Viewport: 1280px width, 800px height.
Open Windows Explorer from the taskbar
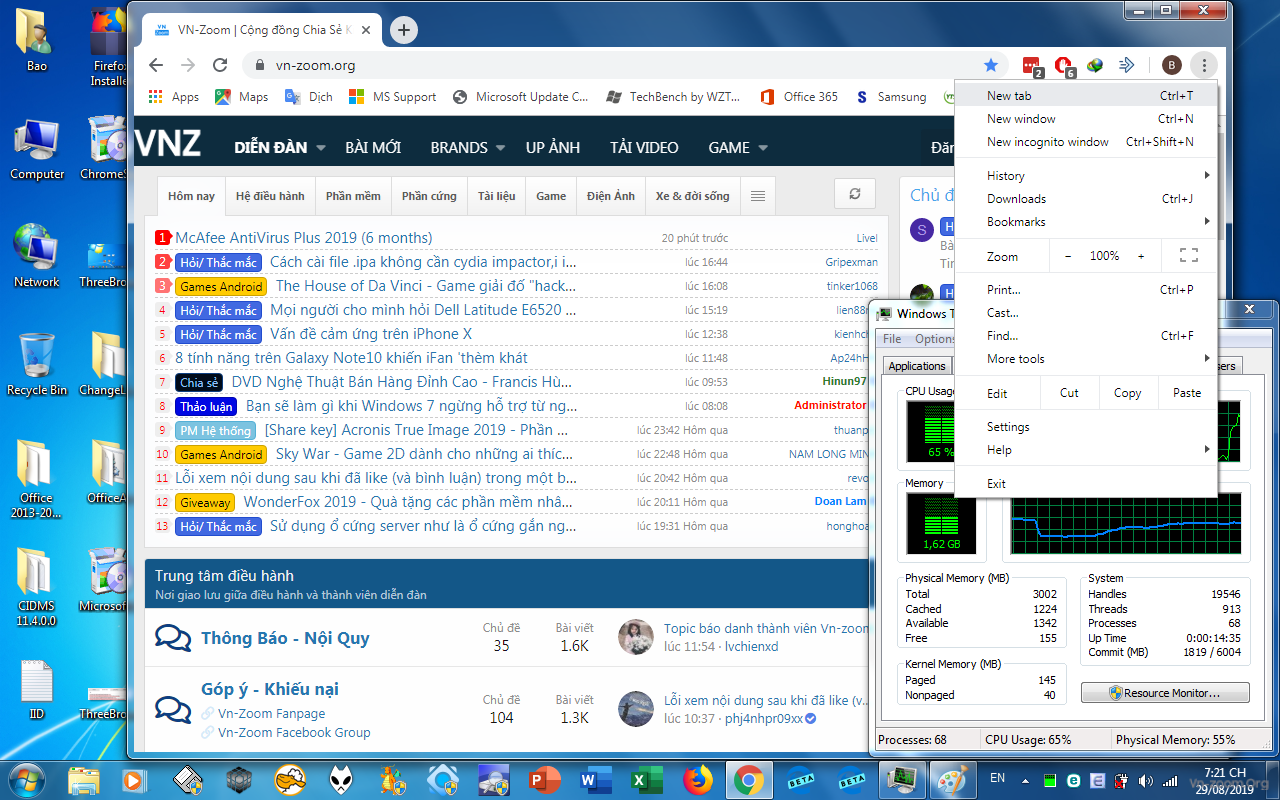pyautogui.click(x=84, y=779)
